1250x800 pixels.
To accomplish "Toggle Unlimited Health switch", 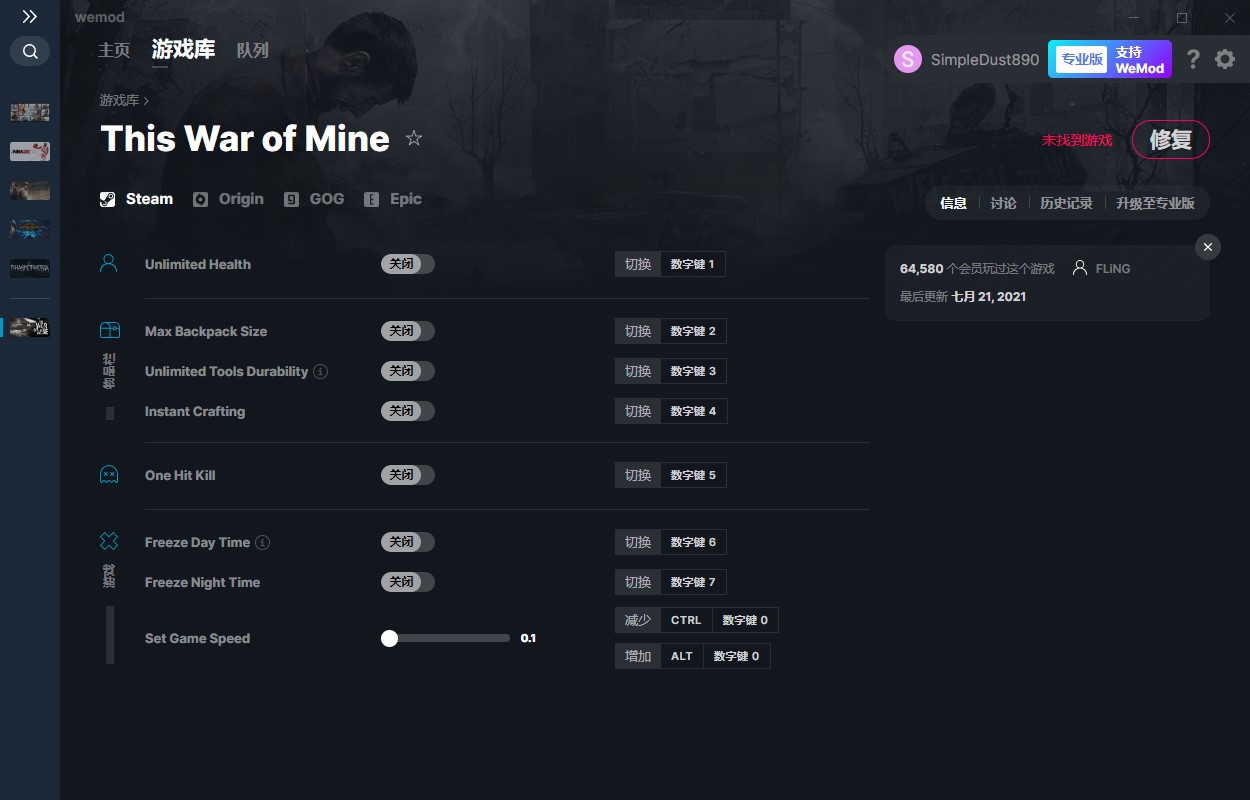I will [407, 264].
